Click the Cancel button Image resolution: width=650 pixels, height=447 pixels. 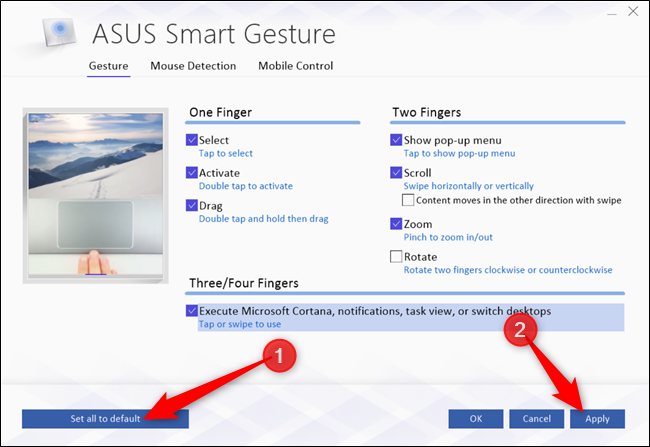536,419
